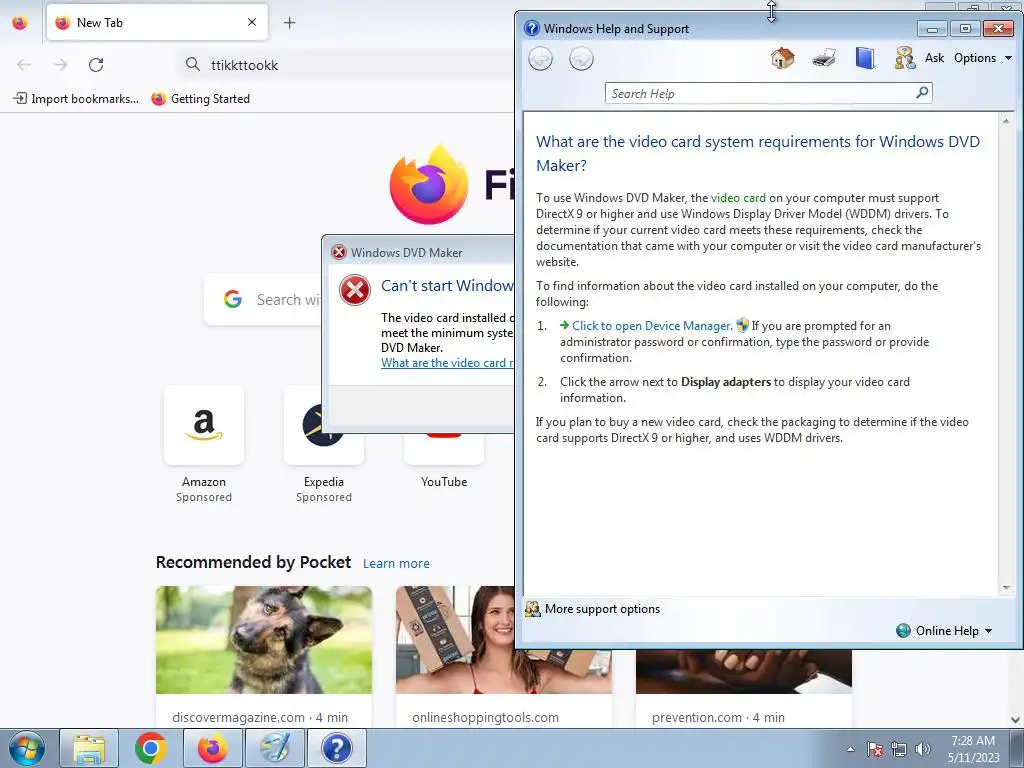
Task: Maximize the Windows Help and Support window
Action: (x=965, y=29)
